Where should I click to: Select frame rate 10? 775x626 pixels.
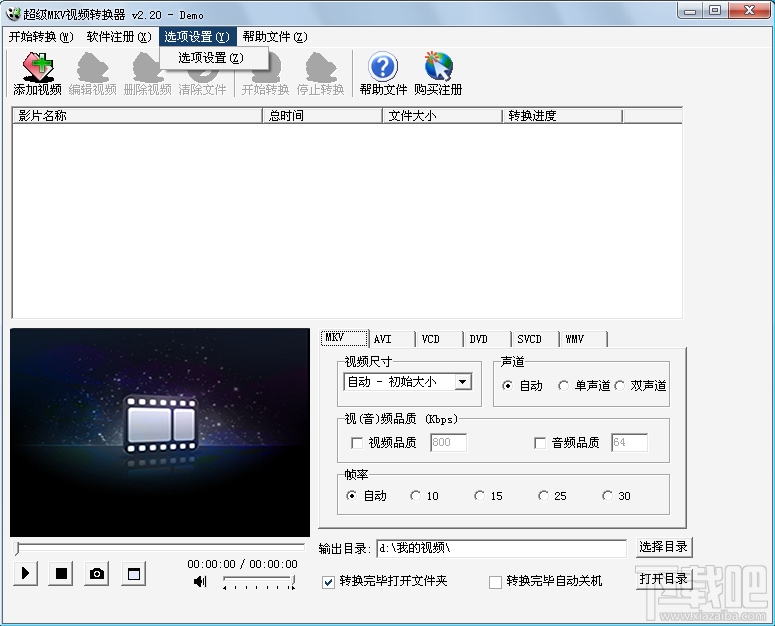(415, 496)
